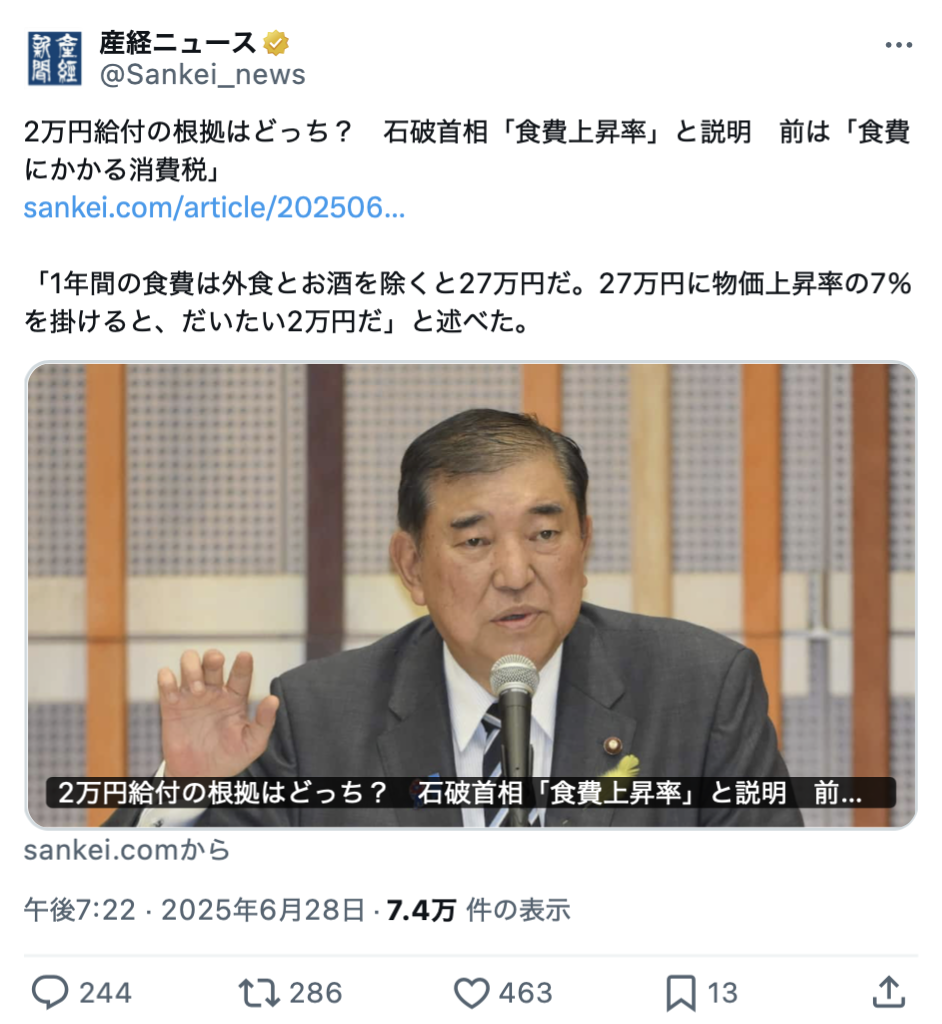Open the three-dot more options menu
Image resolution: width=942 pixels, height=1024 pixels.
tap(898, 45)
